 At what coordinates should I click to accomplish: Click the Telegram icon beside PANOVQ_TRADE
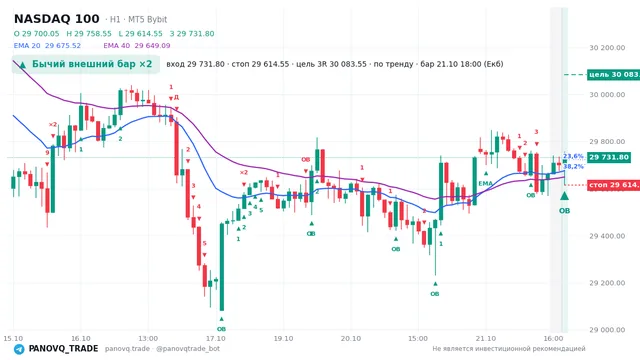(x=19, y=349)
